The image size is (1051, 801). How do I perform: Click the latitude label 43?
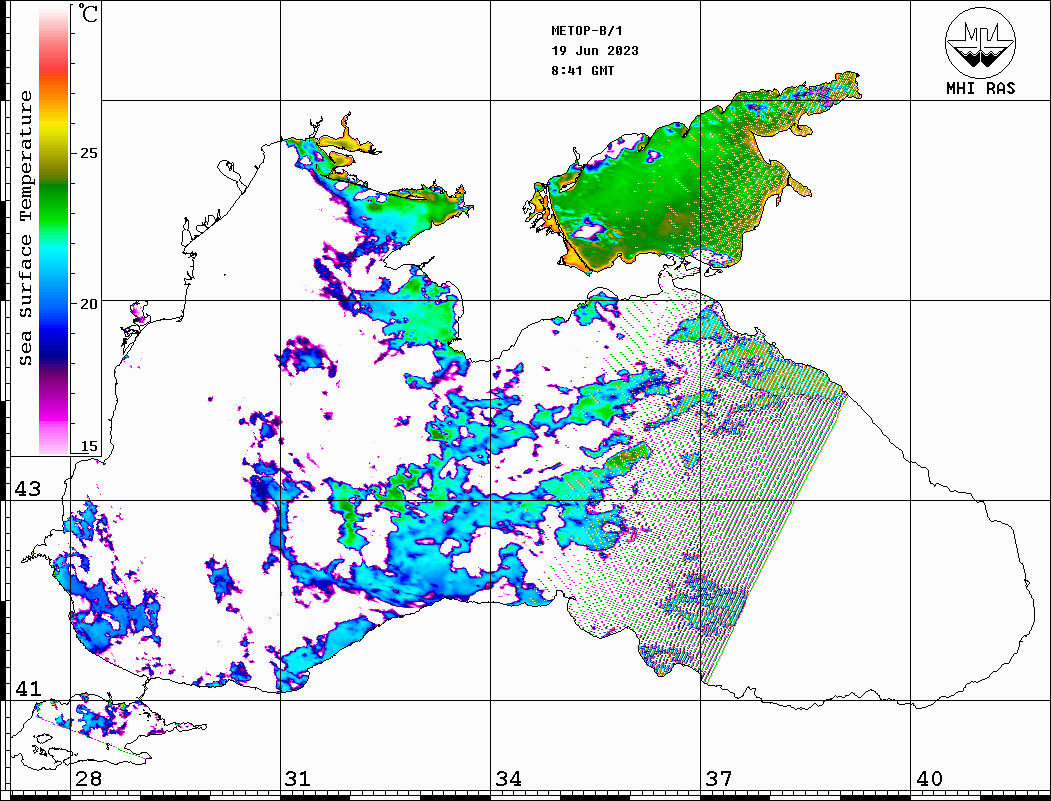(25, 489)
